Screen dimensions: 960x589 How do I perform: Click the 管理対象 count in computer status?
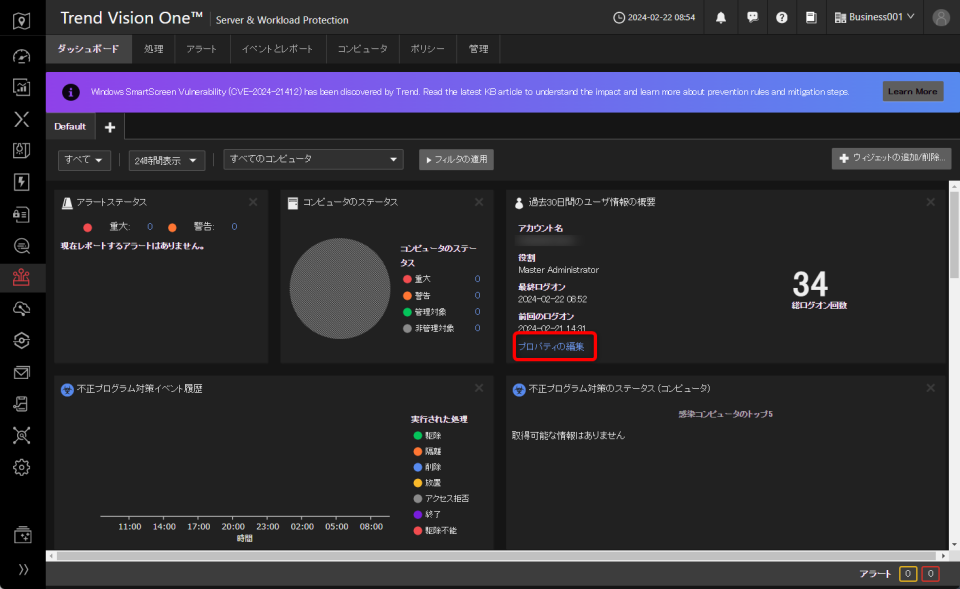(x=478, y=312)
